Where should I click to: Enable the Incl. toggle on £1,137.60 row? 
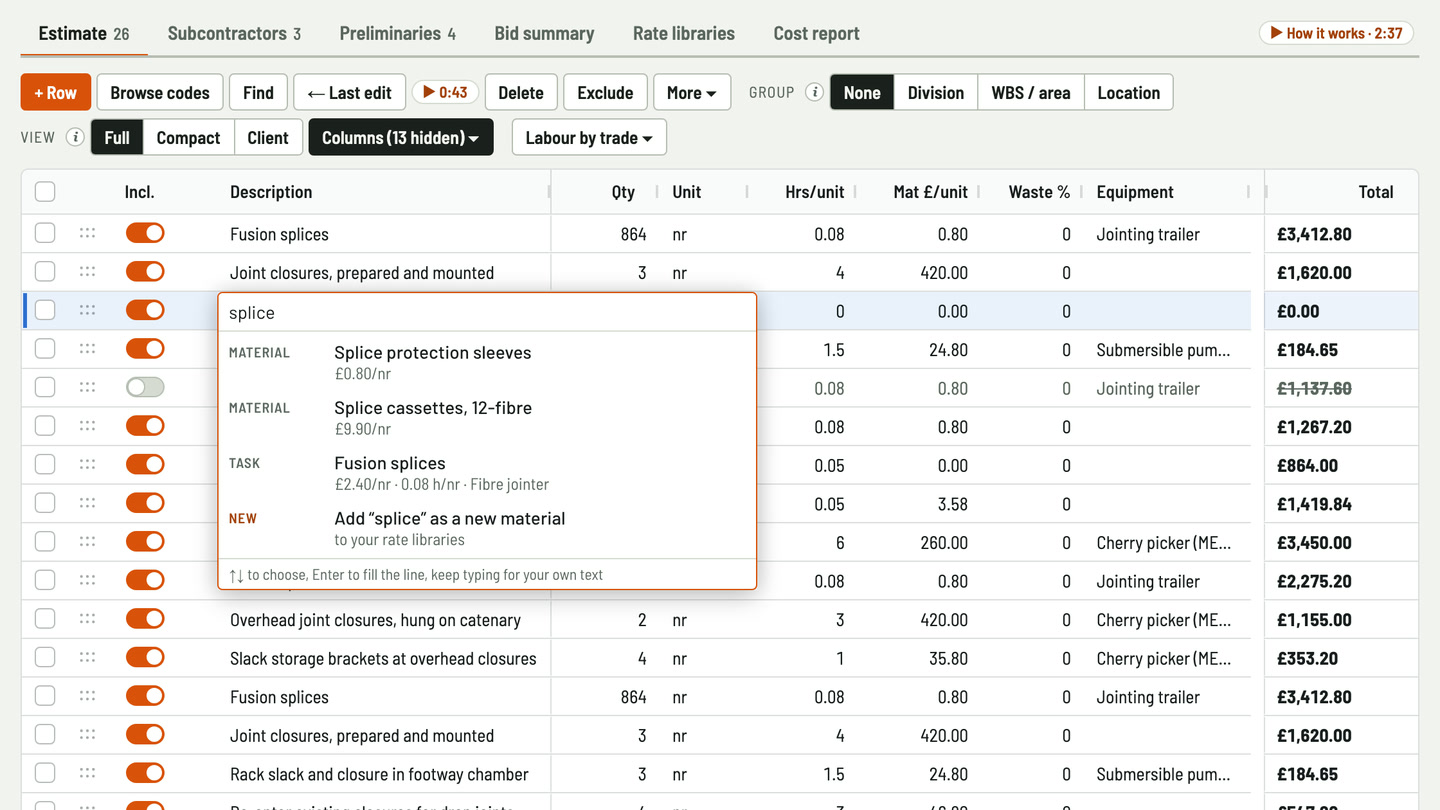(145, 388)
